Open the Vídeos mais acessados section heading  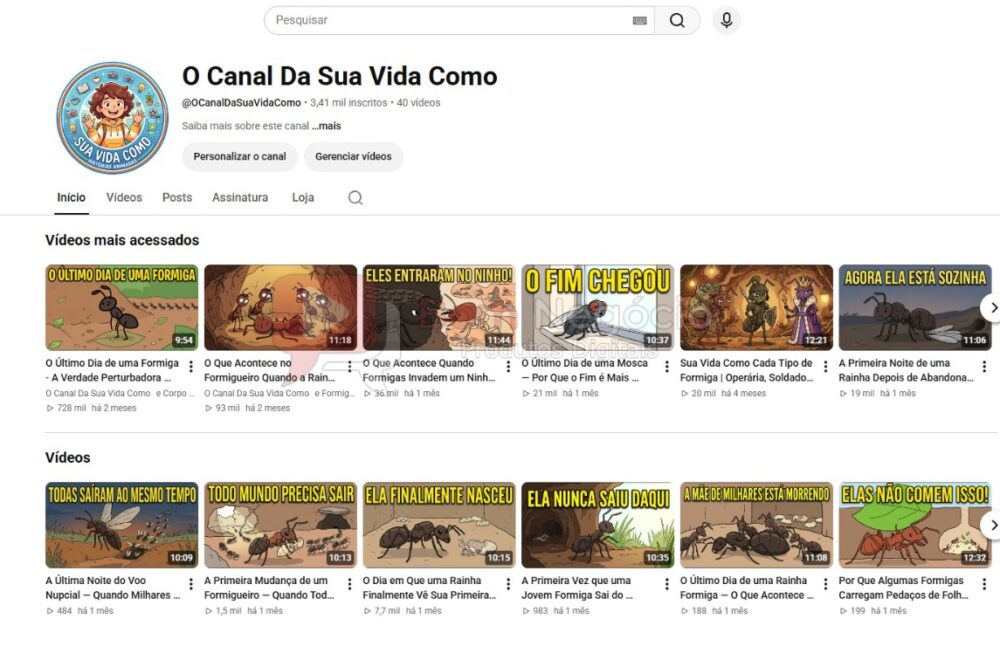pos(122,240)
